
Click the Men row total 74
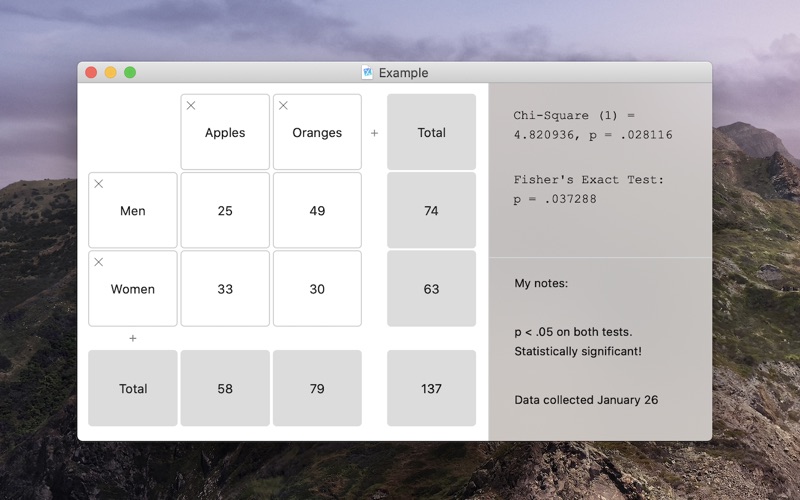tap(432, 210)
